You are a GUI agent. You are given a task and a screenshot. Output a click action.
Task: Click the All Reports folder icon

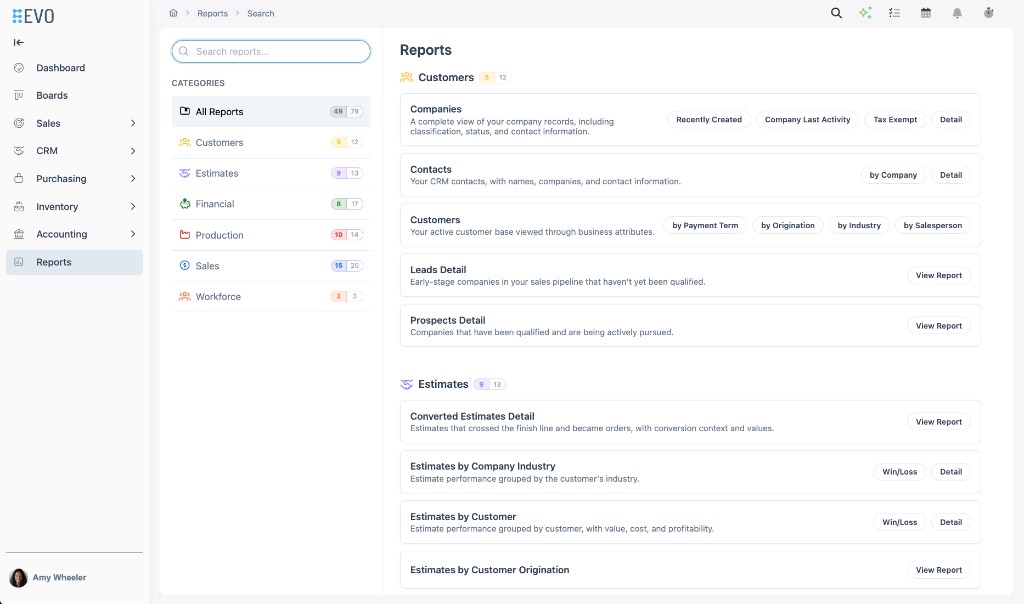point(185,111)
